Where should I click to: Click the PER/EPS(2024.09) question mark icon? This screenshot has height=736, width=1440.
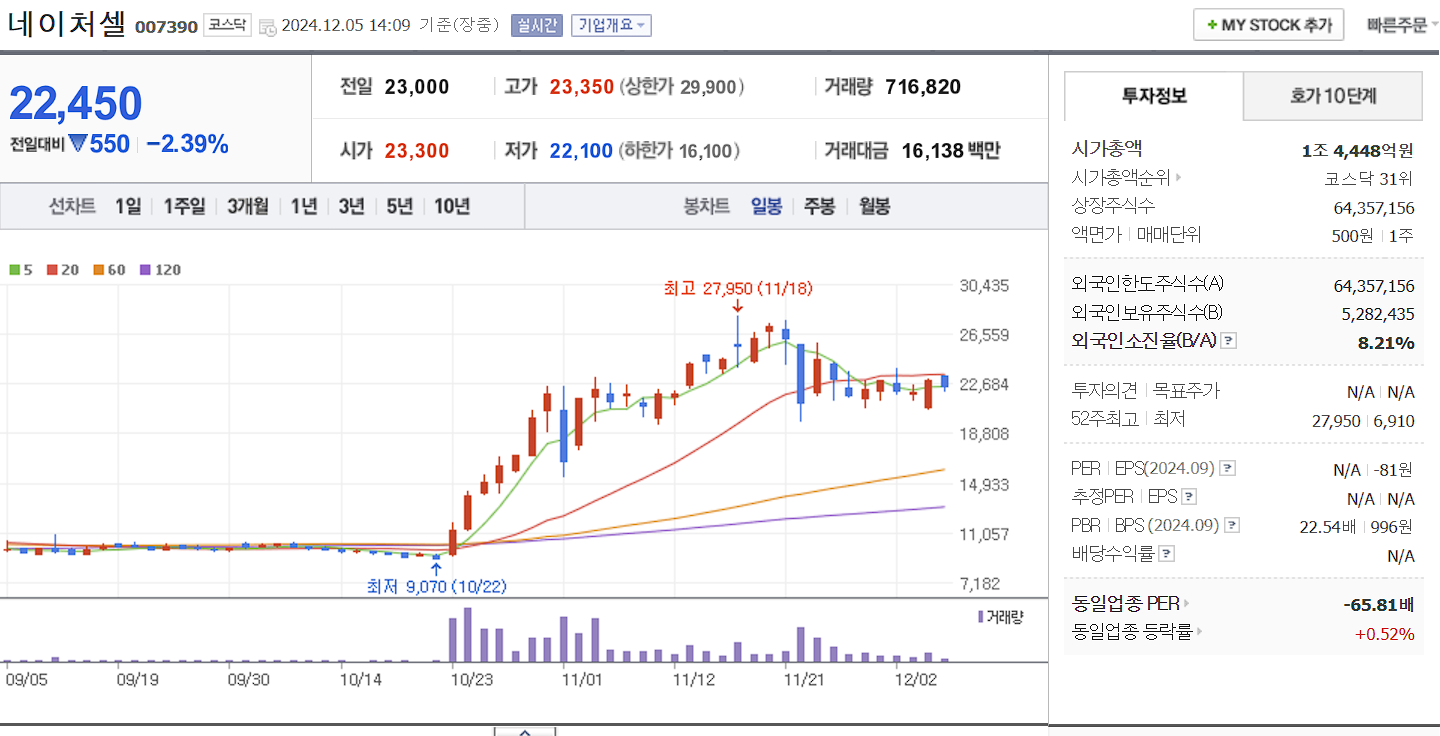pyautogui.click(x=1227, y=467)
